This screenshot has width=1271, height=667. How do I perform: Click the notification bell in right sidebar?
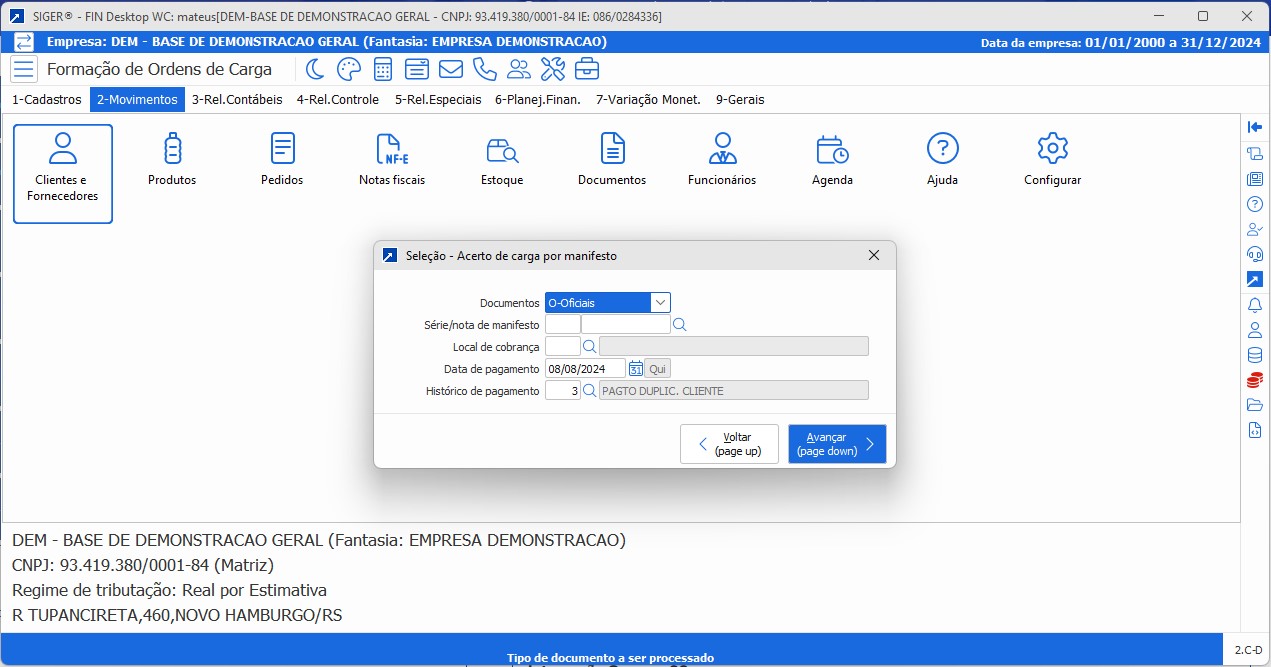(x=1255, y=305)
